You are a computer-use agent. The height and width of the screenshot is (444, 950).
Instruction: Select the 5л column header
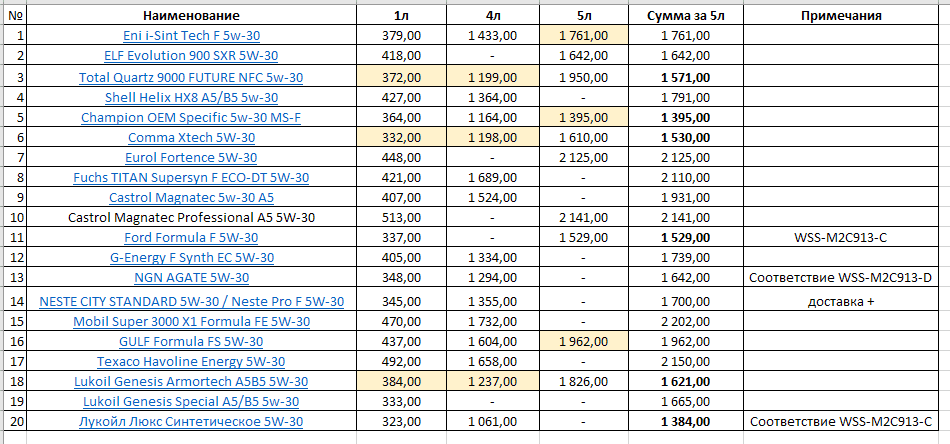pos(583,16)
